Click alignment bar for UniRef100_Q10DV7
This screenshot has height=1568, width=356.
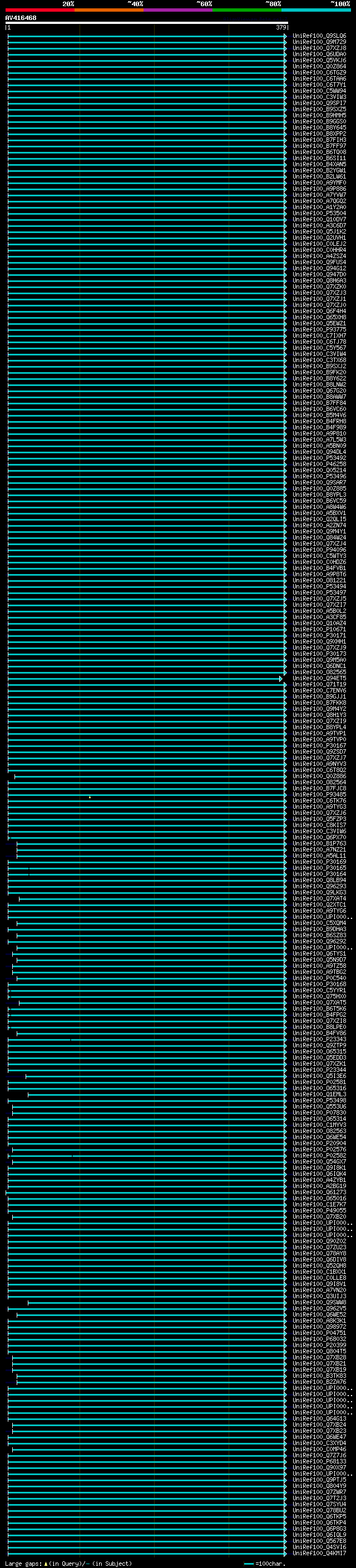click(147, 220)
